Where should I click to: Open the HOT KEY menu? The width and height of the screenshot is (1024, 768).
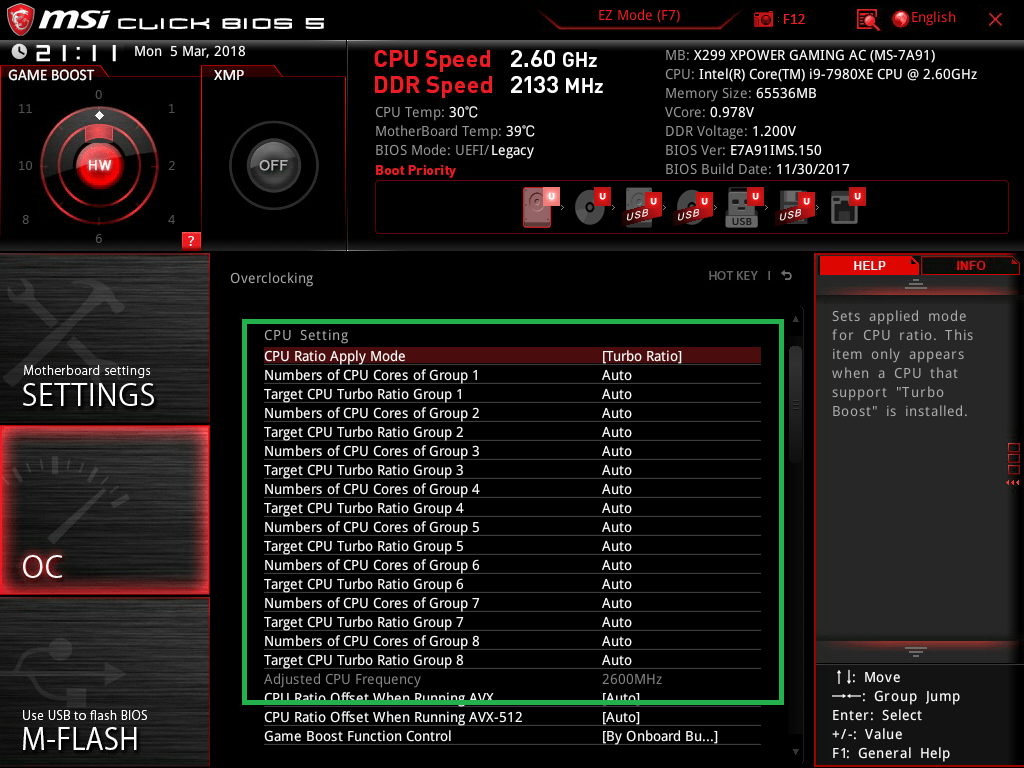click(733, 276)
